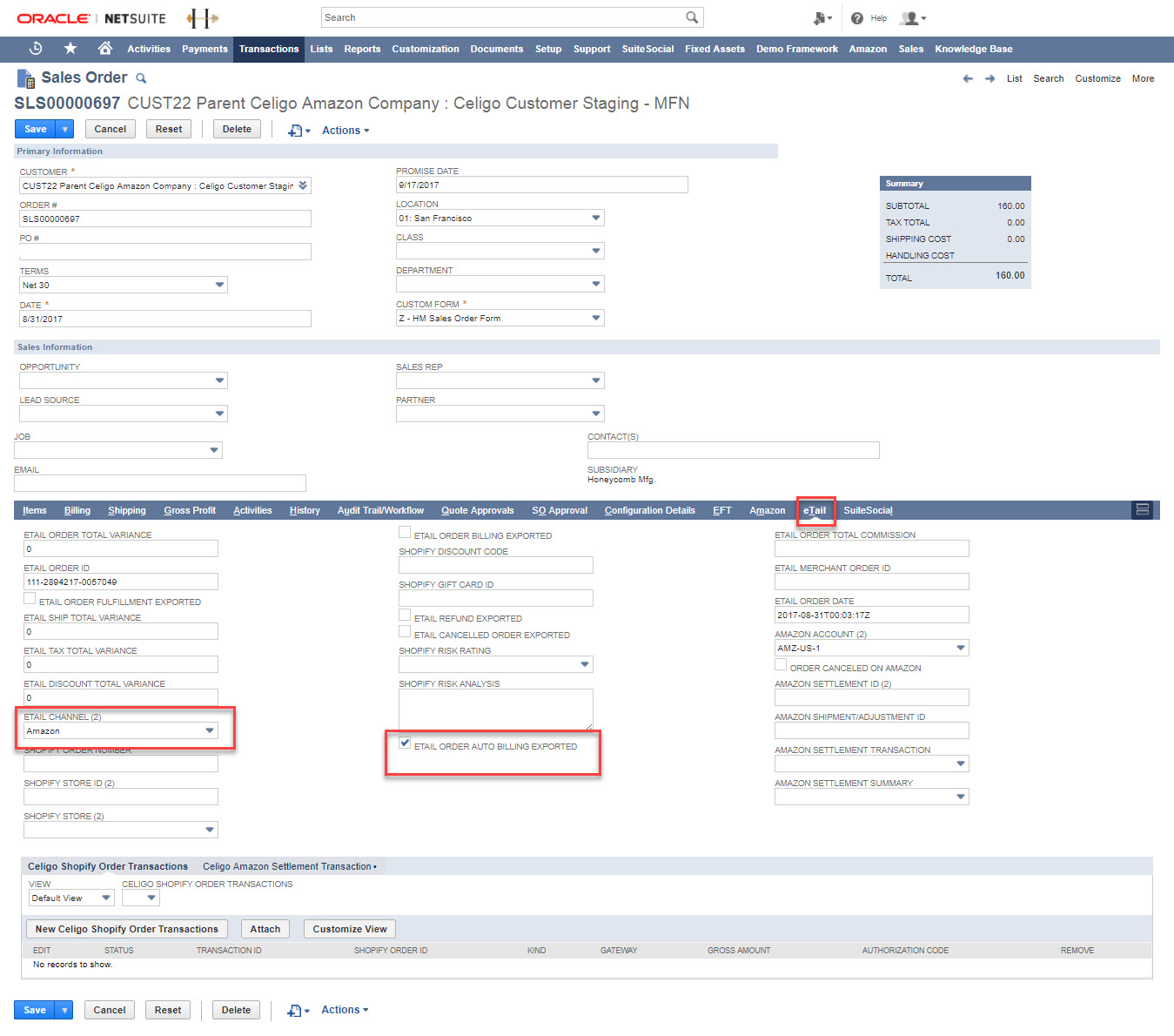Image resolution: width=1174 pixels, height=1036 pixels.
Task: Open the Help icon
Action: pos(857,17)
